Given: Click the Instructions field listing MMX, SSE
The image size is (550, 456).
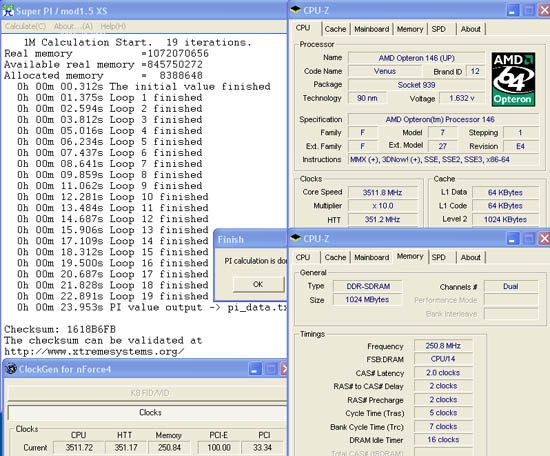Looking at the screenshot, I should (x=443, y=160).
